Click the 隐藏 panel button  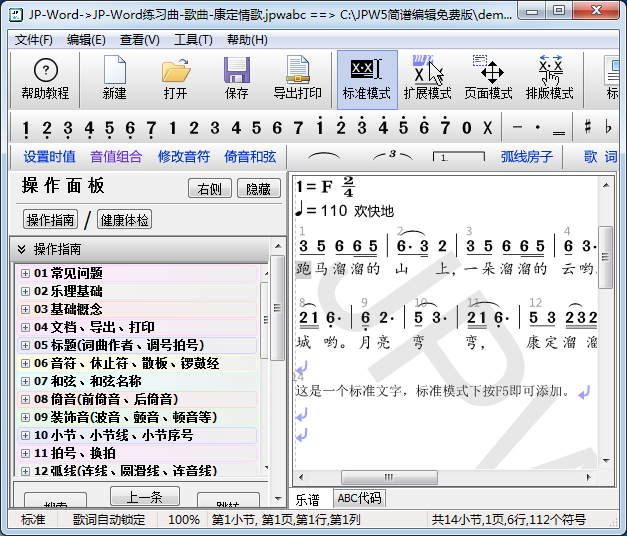coord(259,188)
